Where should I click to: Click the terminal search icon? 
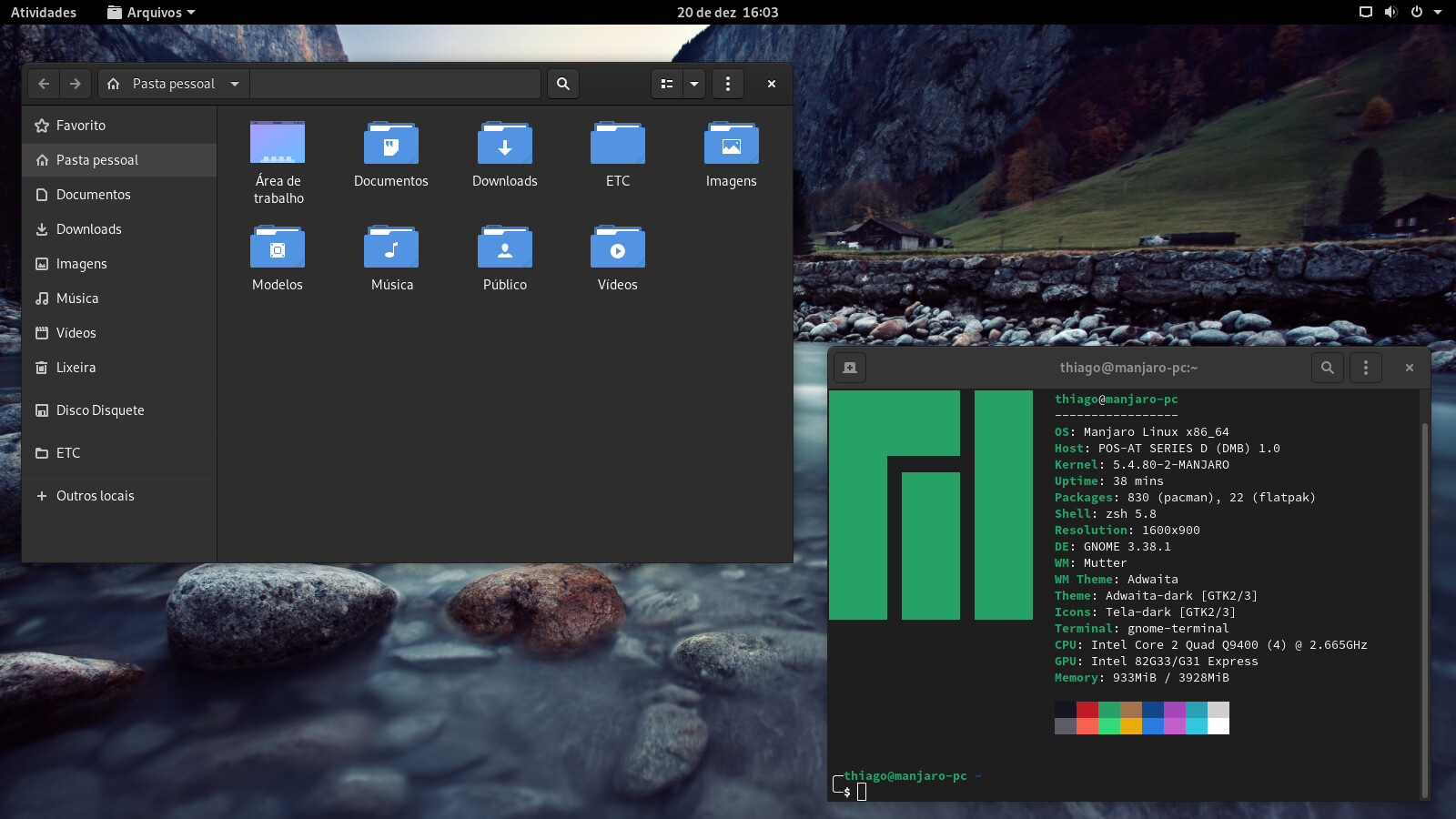click(x=1328, y=368)
